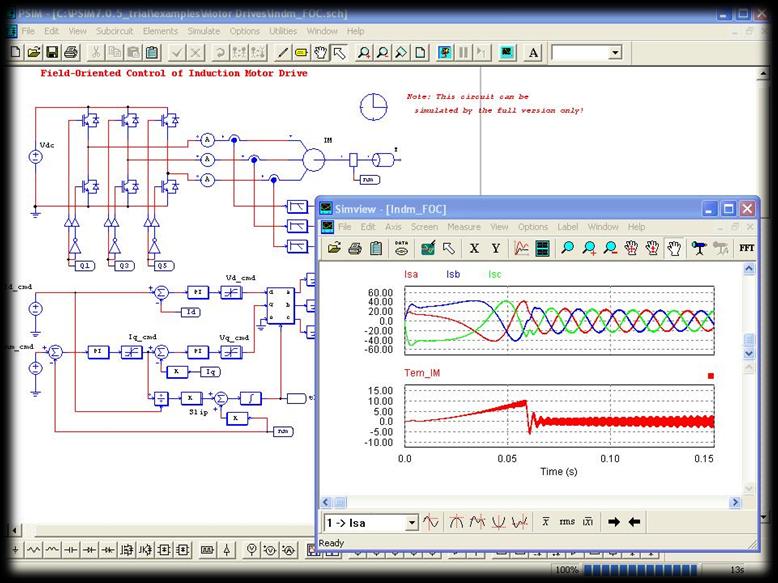Click the previous data point left arrow

pyautogui.click(x=634, y=522)
